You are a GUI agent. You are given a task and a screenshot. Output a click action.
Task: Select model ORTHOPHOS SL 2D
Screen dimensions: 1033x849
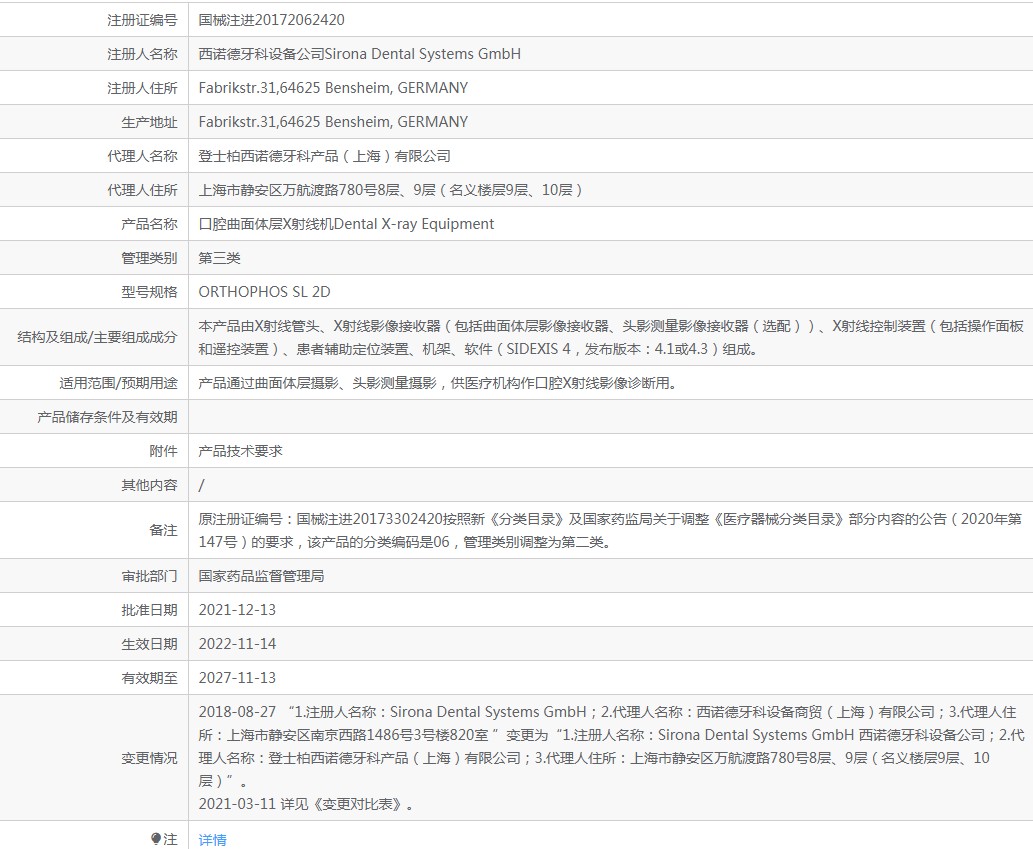pyautogui.click(x=264, y=292)
